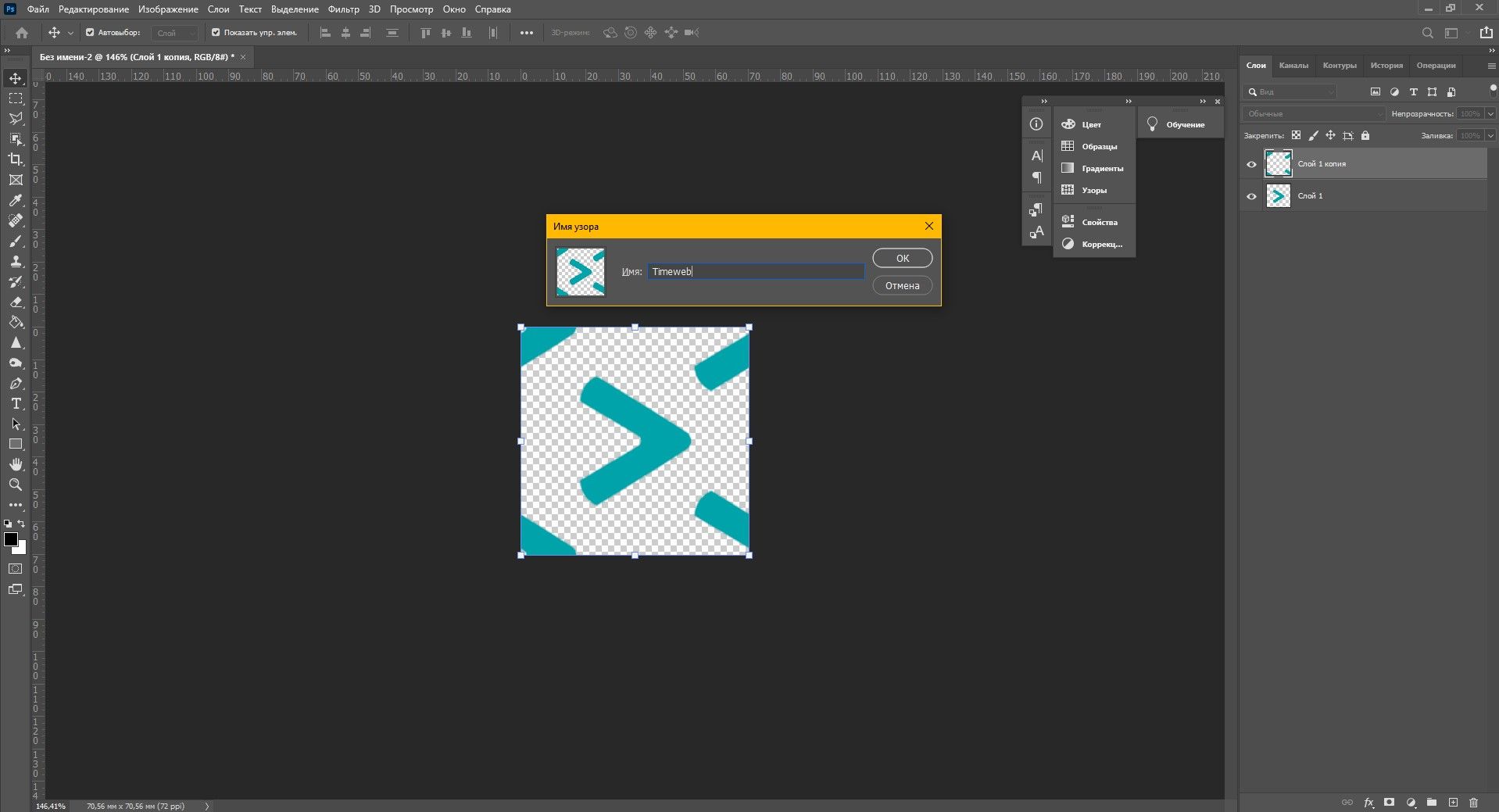Toggle Показать упр. элем. checkbox
The height and width of the screenshot is (812, 1499).
coord(216,33)
